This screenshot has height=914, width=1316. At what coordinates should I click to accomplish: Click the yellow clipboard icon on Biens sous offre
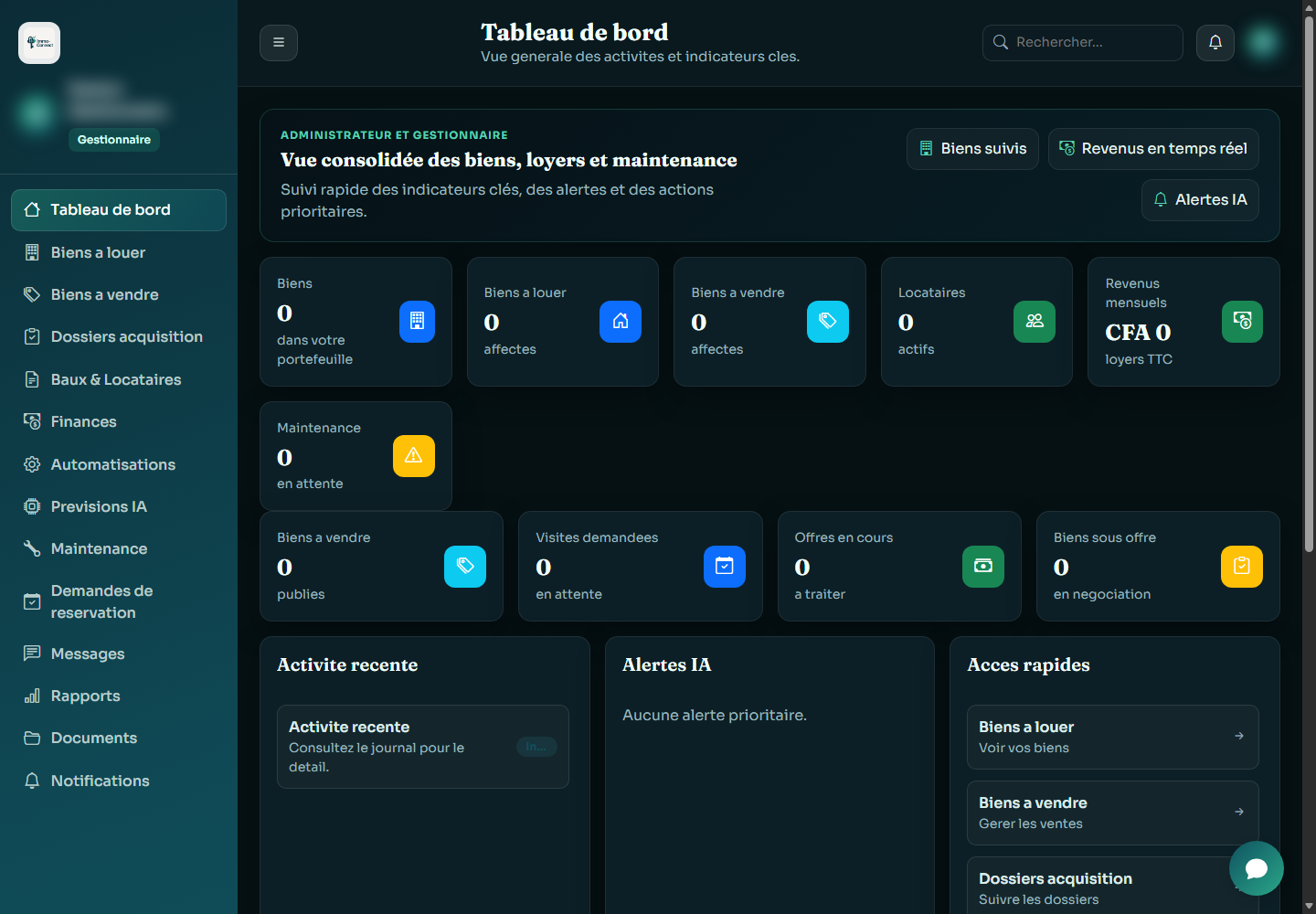pos(1242,567)
